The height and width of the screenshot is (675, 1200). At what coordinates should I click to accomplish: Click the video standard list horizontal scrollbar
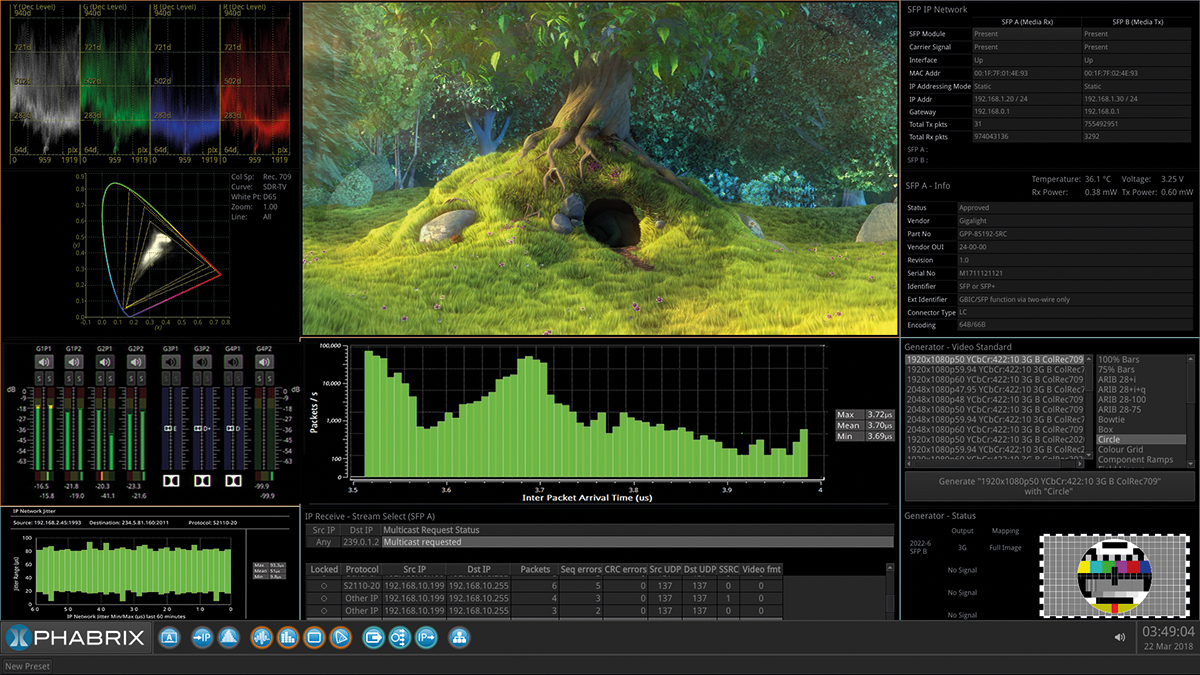pyautogui.click(x=995, y=465)
